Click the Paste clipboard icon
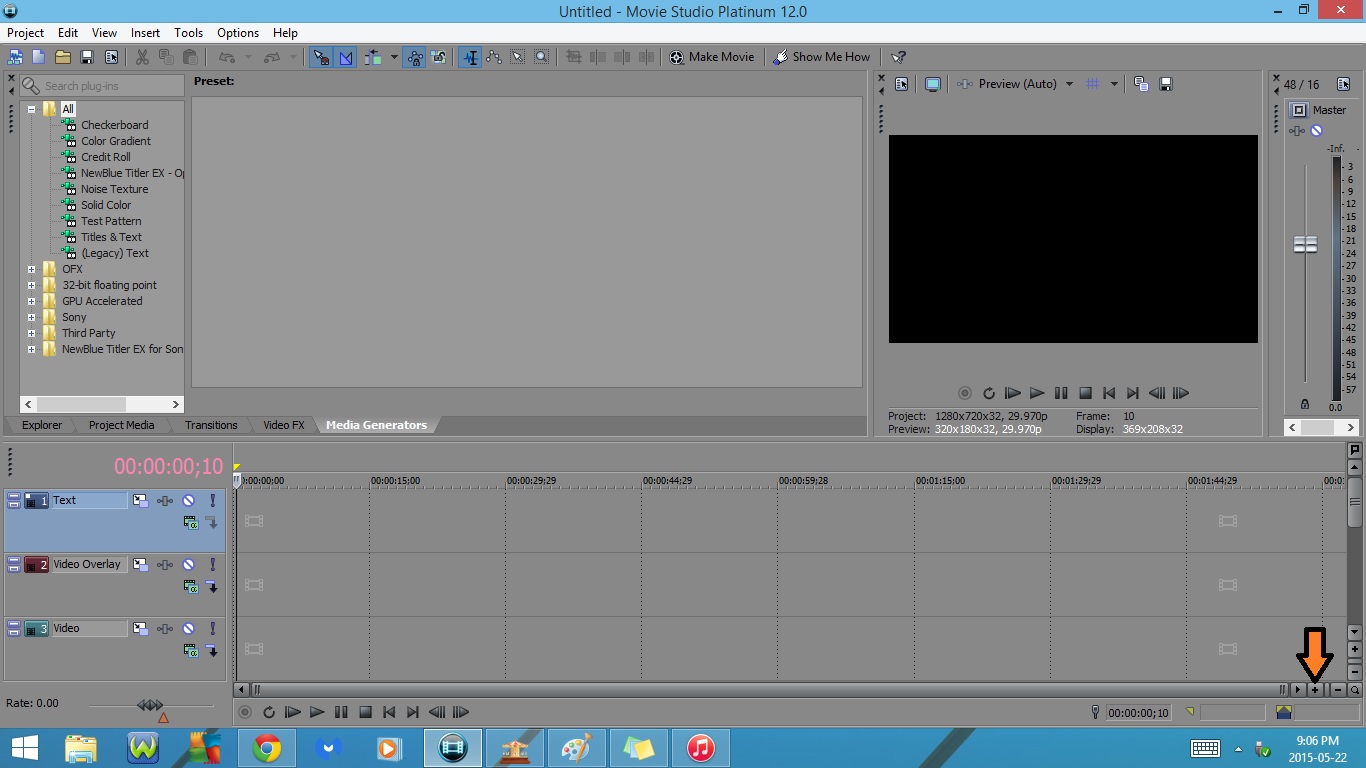 190,57
